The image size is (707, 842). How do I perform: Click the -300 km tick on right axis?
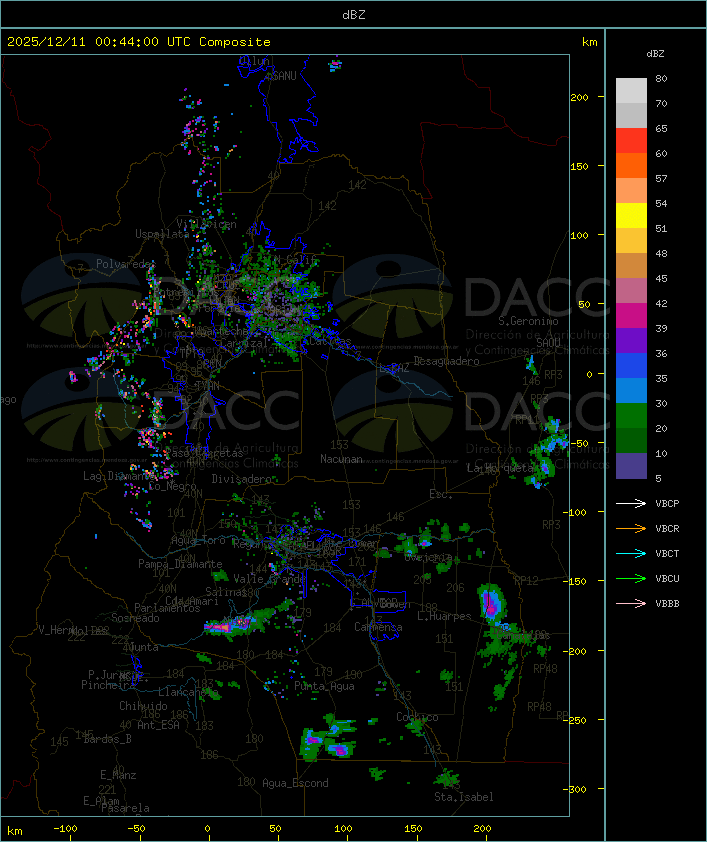(x=577, y=789)
